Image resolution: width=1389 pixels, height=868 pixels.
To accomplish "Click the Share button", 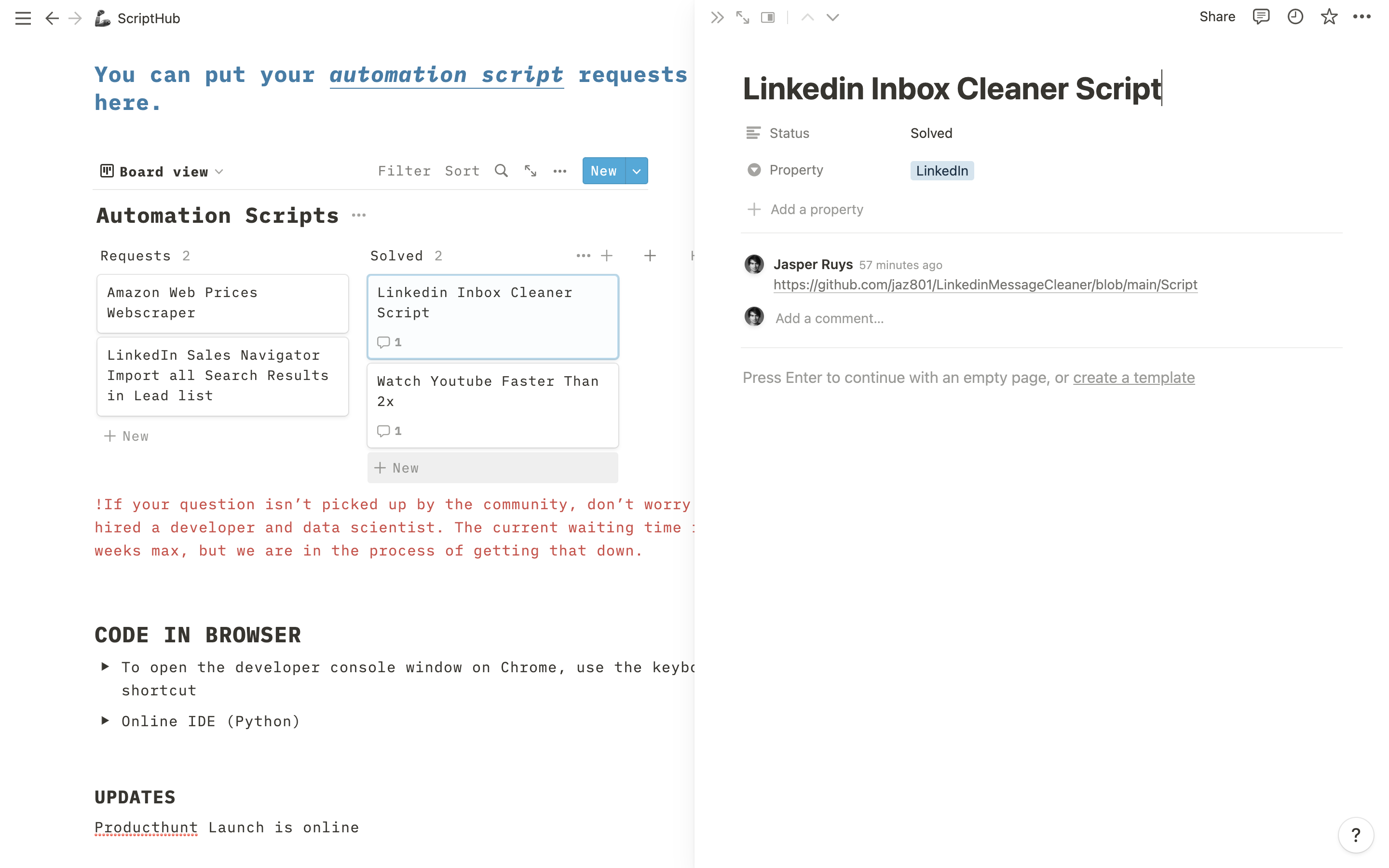I will pyautogui.click(x=1217, y=17).
